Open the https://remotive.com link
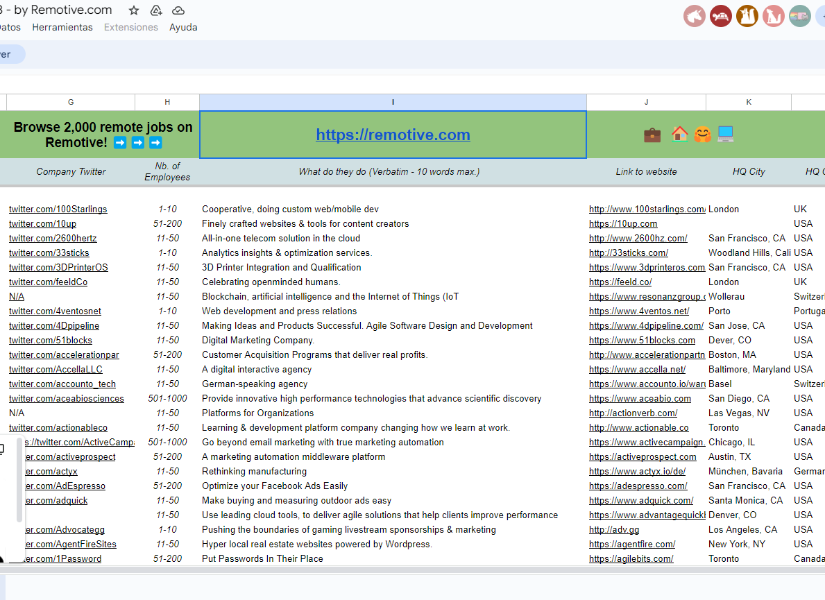Screen dimensions: 825x600 [393, 135]
